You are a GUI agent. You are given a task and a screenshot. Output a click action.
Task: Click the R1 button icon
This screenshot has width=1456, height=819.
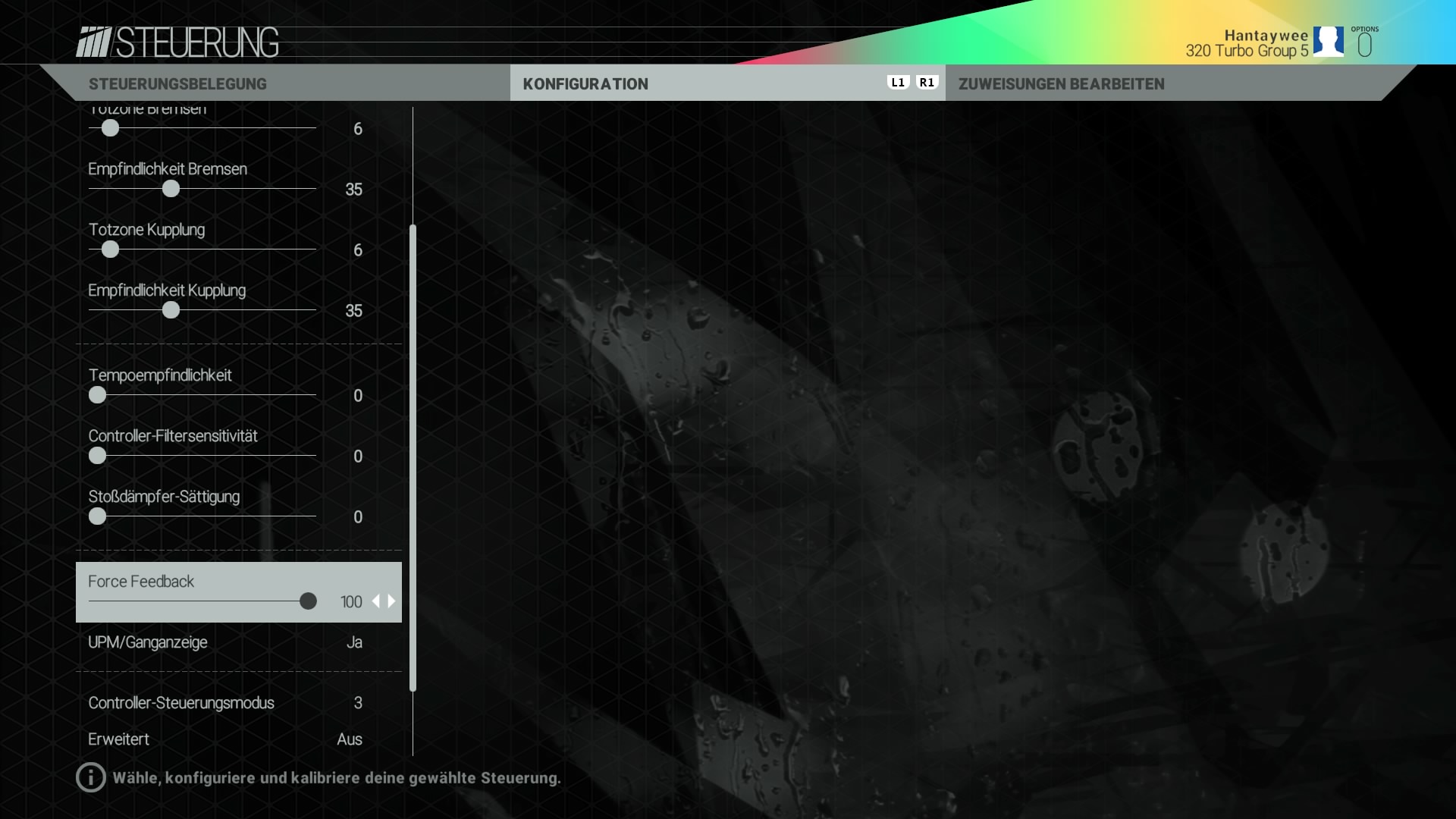point(927,83)
